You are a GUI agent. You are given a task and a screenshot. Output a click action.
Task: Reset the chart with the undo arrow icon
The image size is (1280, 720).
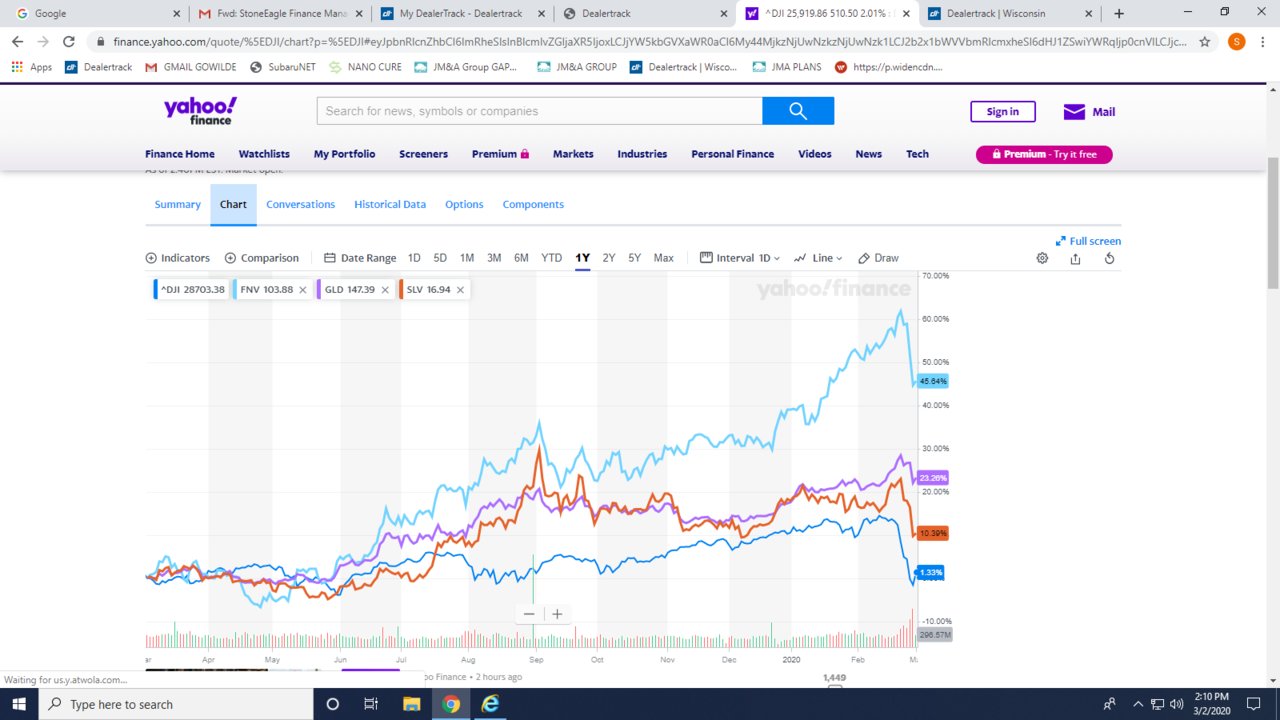point(1109,258)
